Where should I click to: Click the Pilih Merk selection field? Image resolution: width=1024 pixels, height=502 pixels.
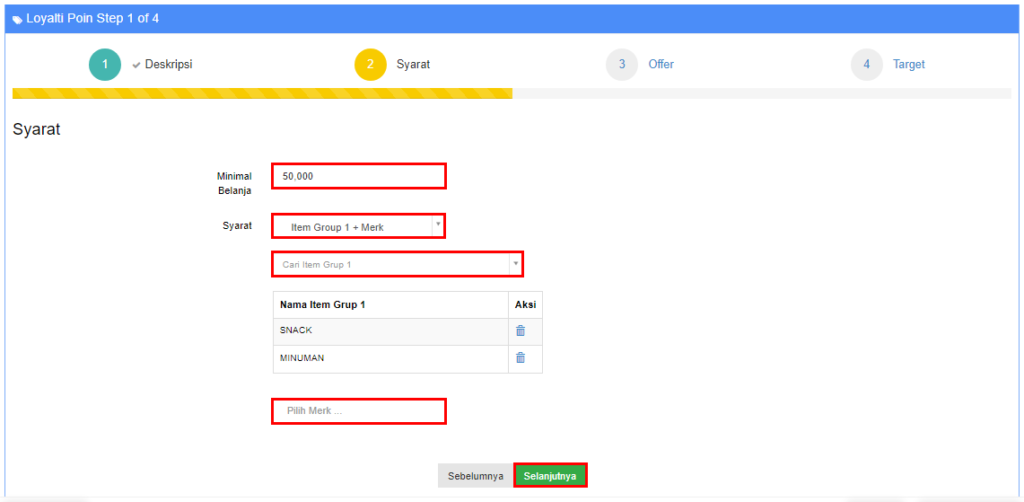(358, 411)
